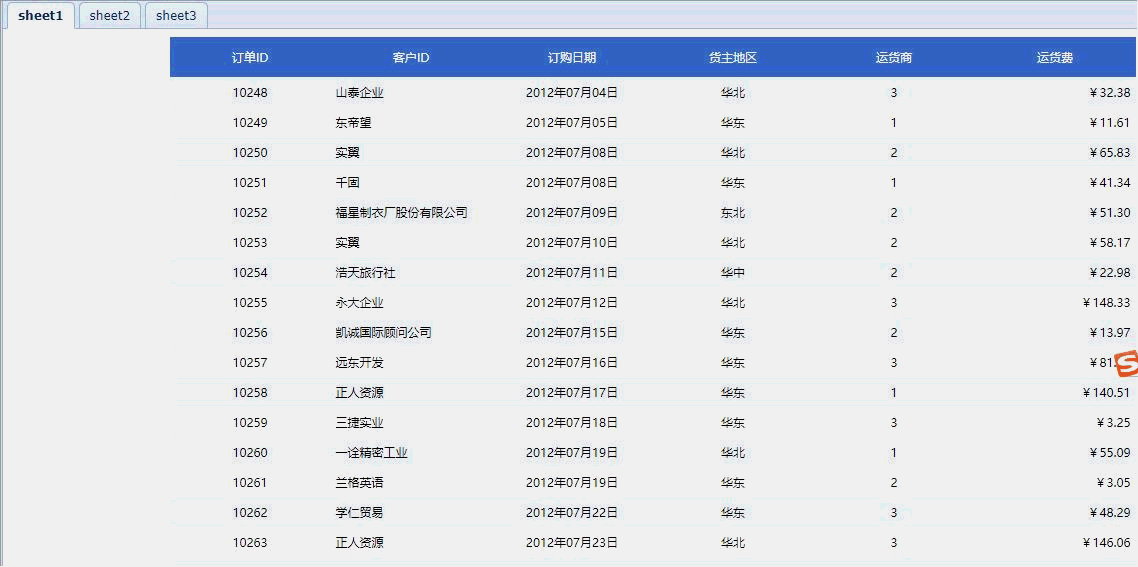Click freight cell ￥11.61
The image size is (1138, 567).
point(1110,123)
